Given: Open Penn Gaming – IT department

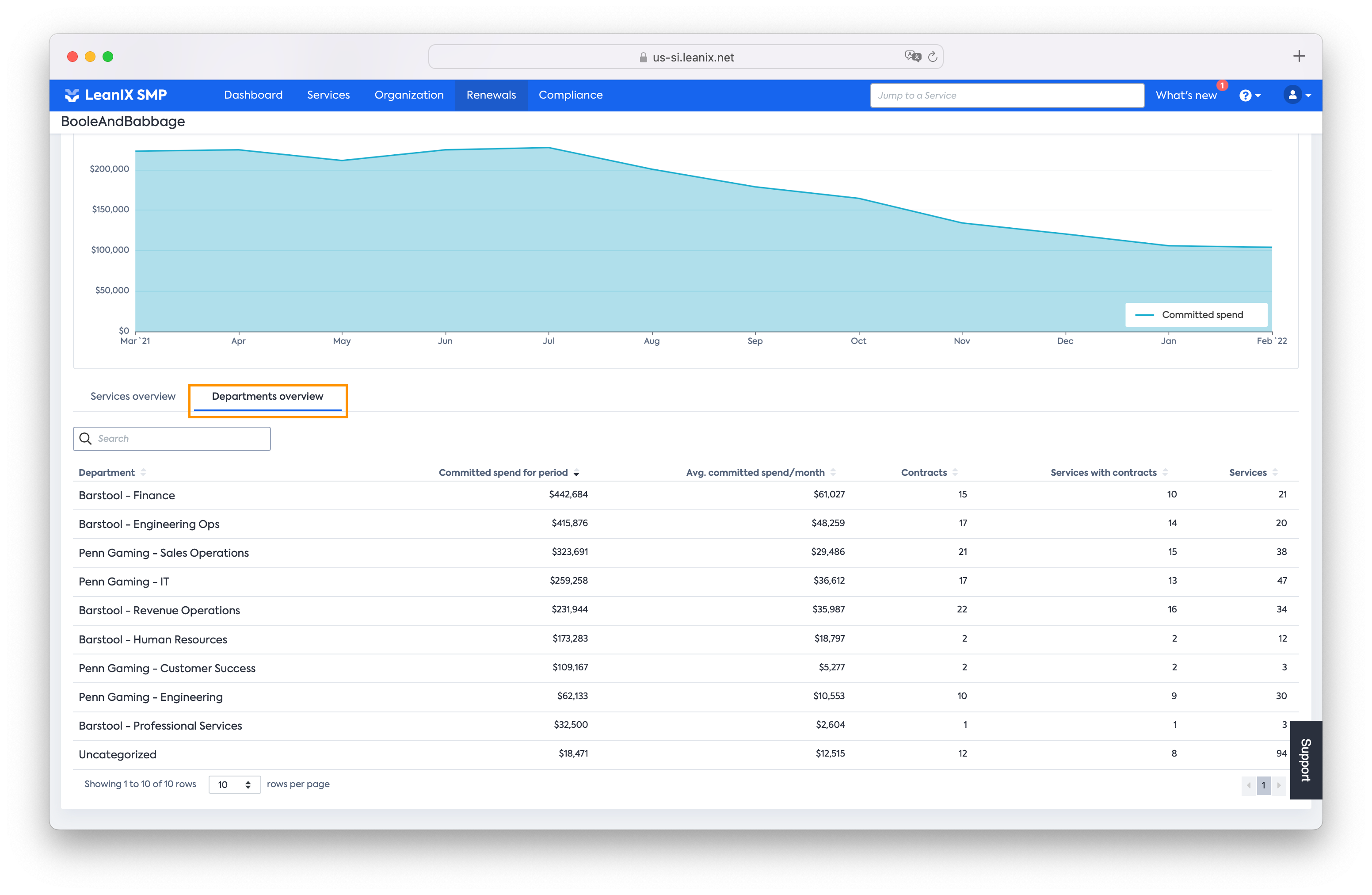Looking at the screenshot, I should (686, 582).
